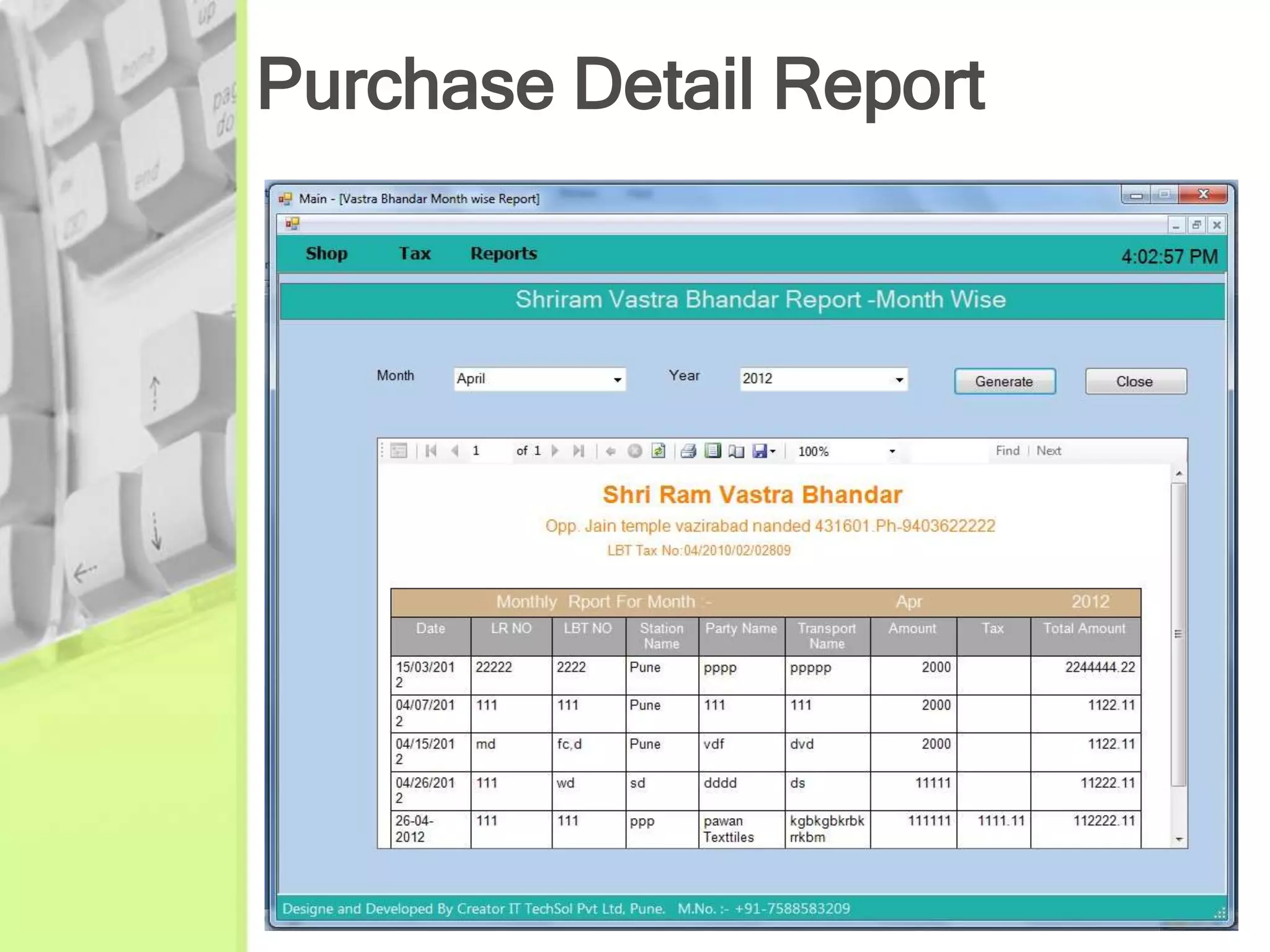Go to last page of report
The image size is (1270, 952).
(579, 451)
